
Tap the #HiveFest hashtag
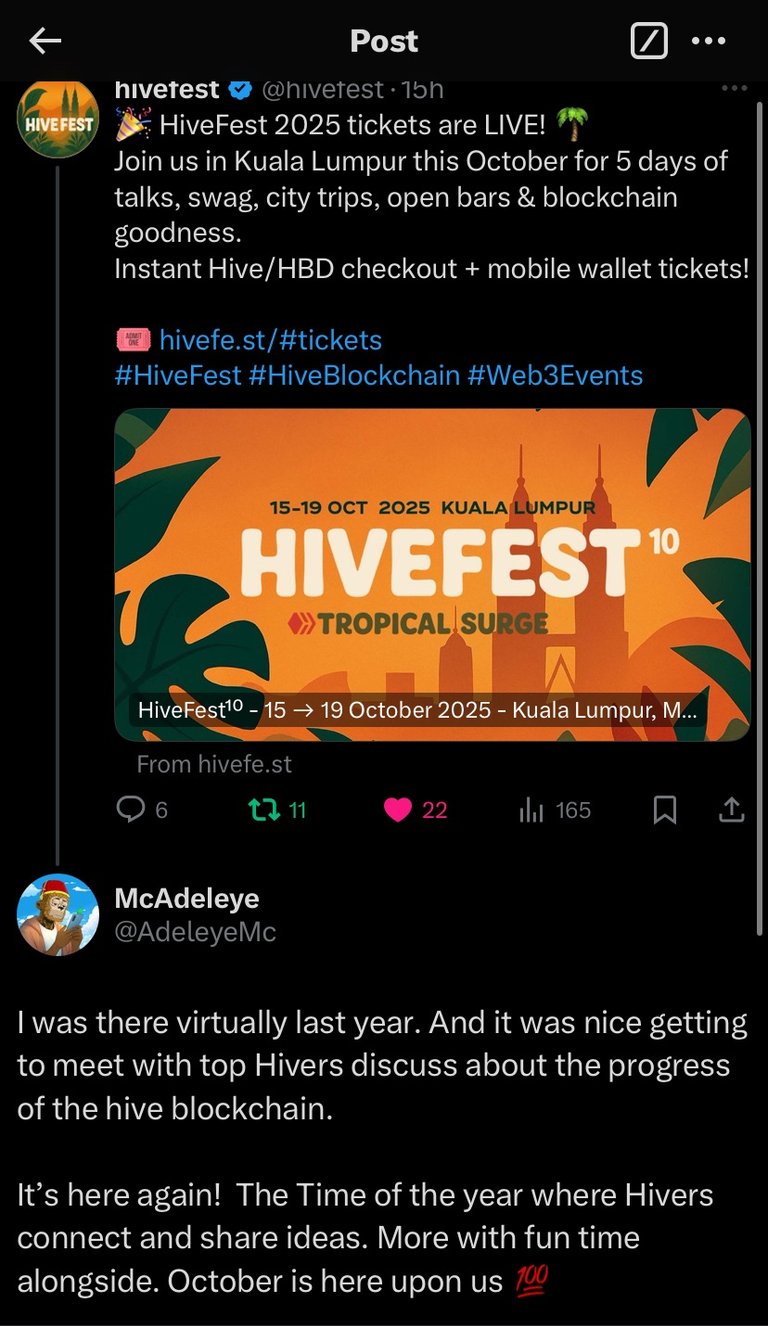tap(178, 375)
